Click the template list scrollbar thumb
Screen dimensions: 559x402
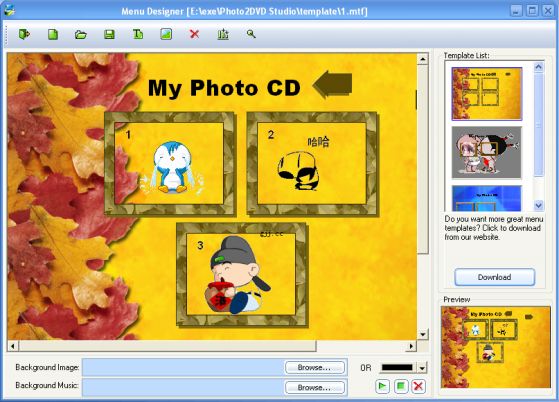pos(538,125)
